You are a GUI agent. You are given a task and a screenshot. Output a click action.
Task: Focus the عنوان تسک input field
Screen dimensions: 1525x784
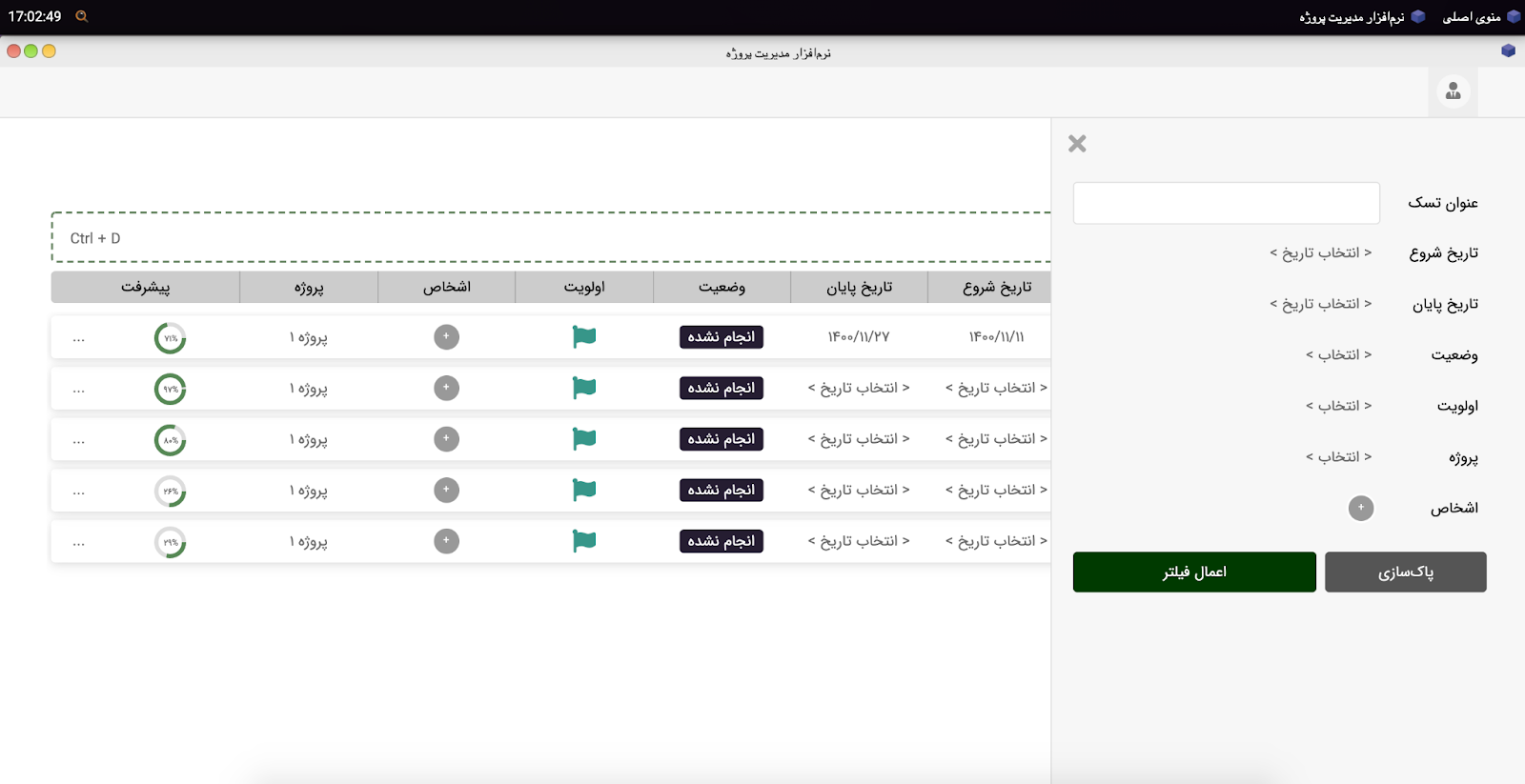[1227, 203]
